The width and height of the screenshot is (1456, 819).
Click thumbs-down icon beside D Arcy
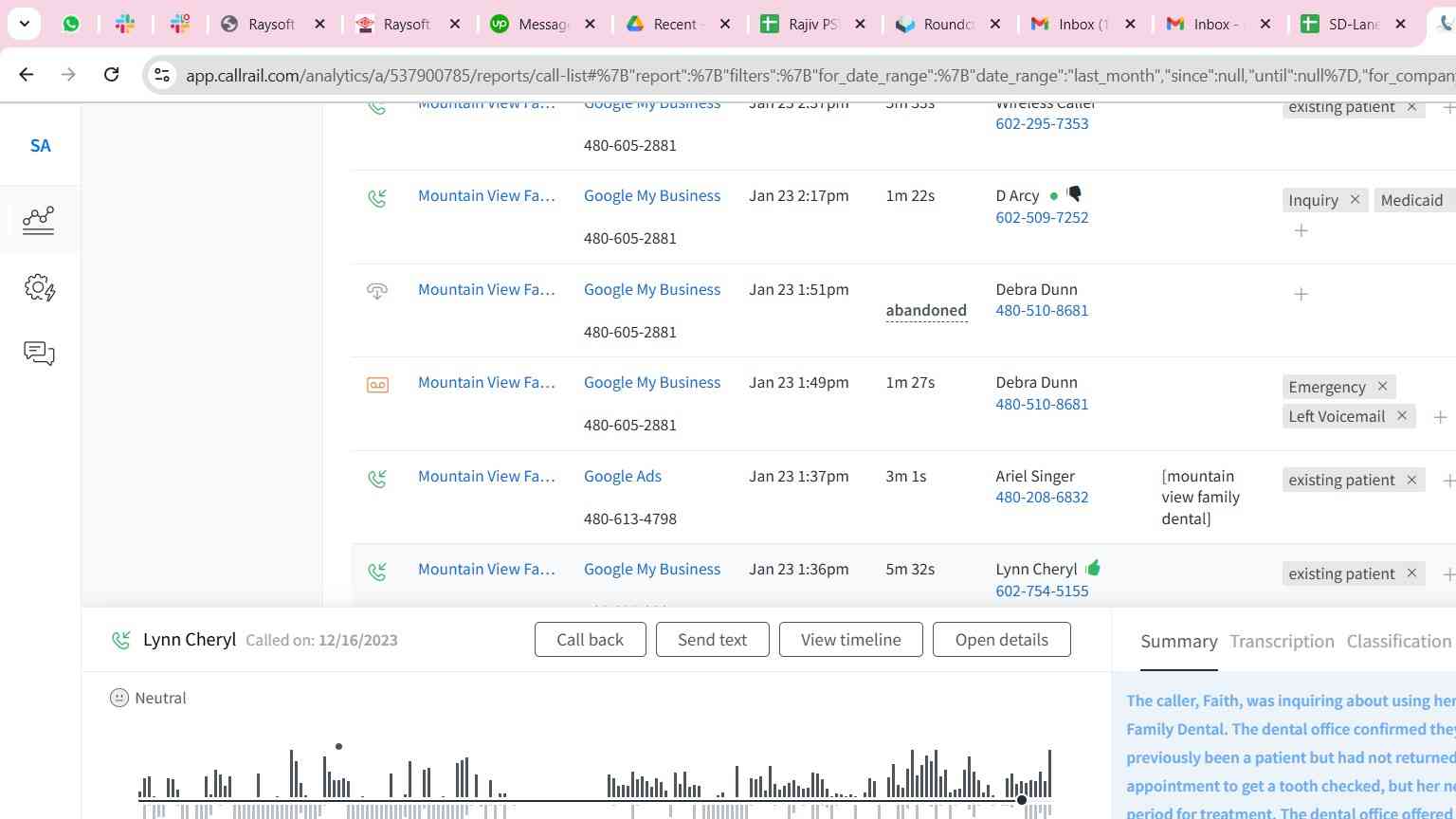tap(1074, 194)
